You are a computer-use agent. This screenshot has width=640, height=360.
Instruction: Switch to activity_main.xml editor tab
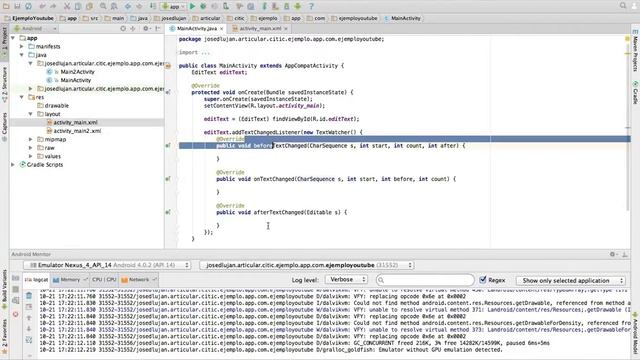260,29
